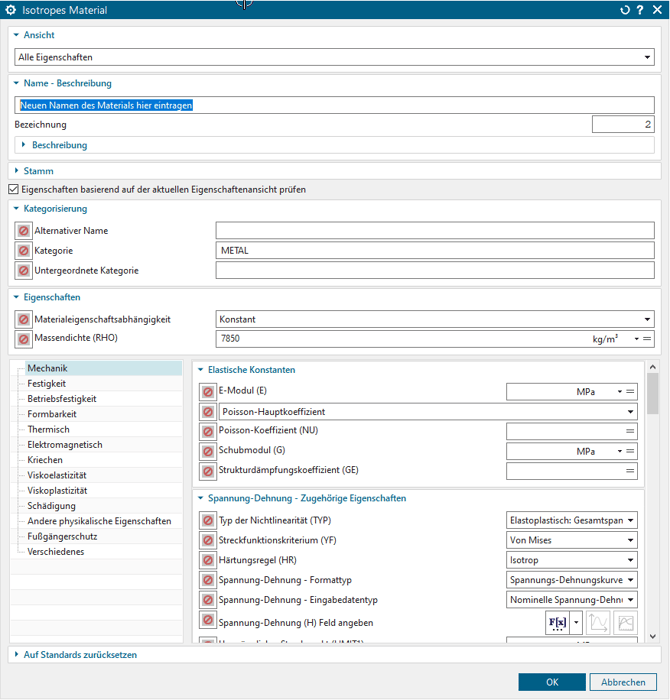
Task: Click the lock icon beside Härtungsregel (HR)
Action: pos(208,560)
